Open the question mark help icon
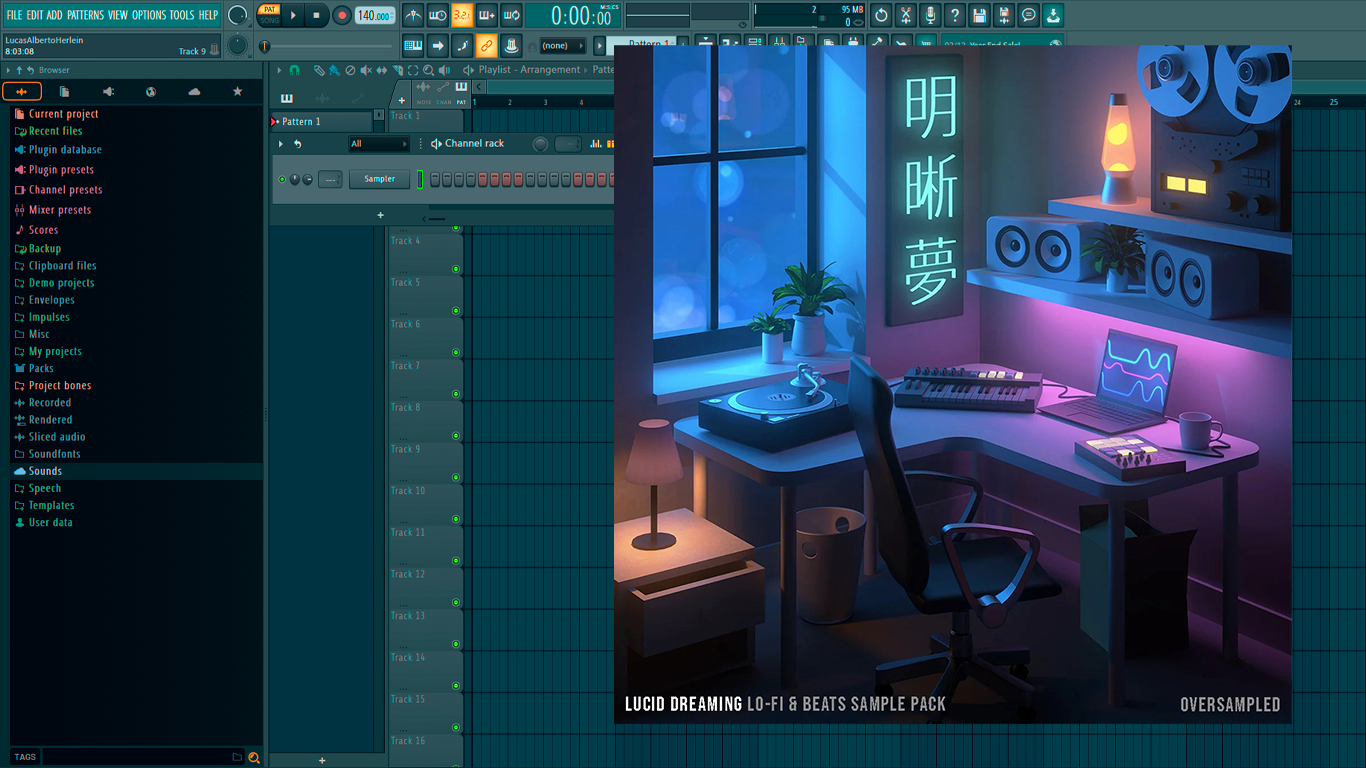This screenshot has height=768, width=1366. click(x=955, y=15)
